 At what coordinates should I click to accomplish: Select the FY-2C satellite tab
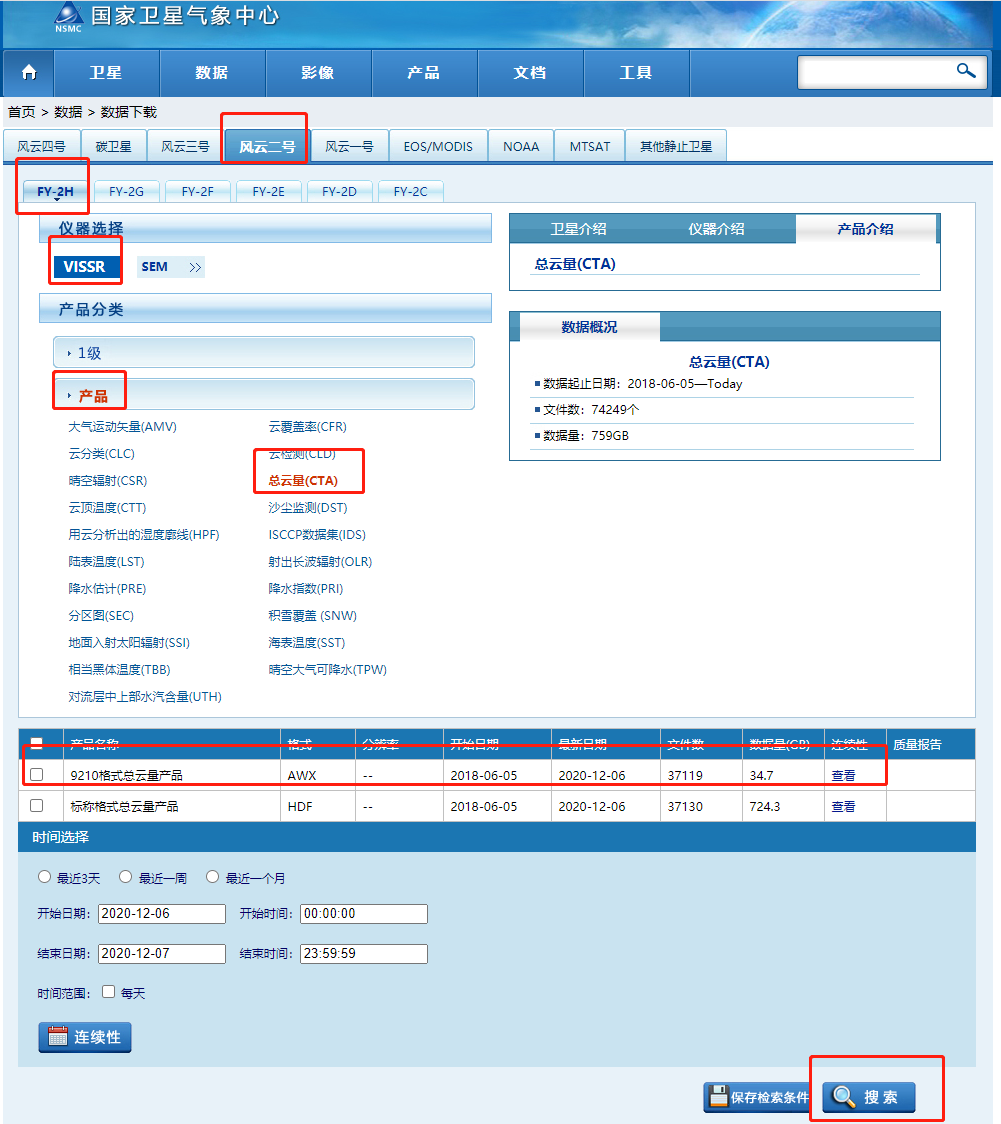pos(411,191)
